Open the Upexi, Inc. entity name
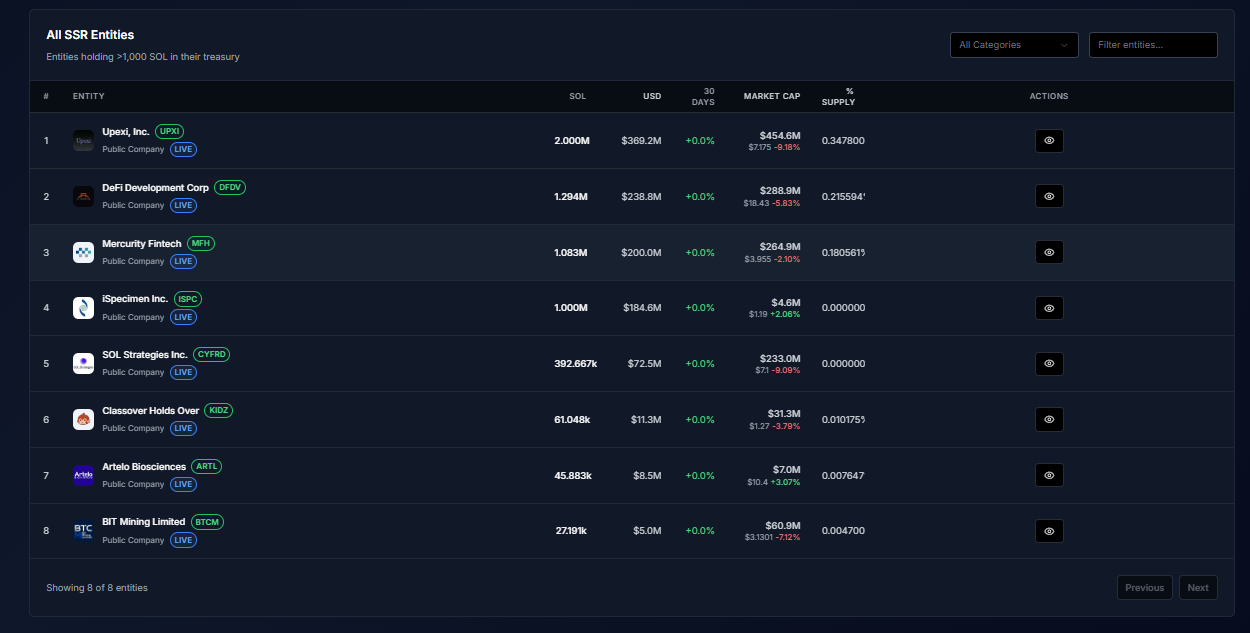1250x633 pixels. point(126,132)
